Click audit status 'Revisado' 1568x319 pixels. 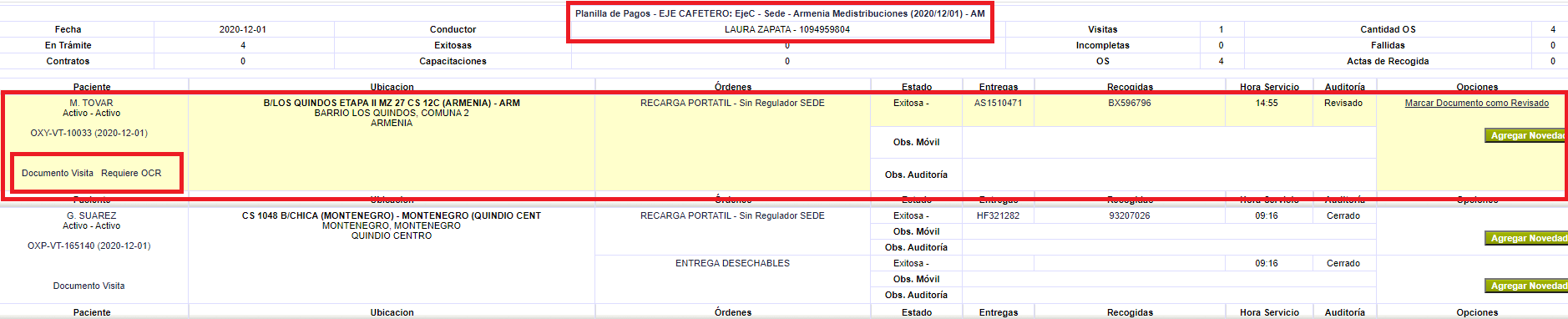[1343, 103]
